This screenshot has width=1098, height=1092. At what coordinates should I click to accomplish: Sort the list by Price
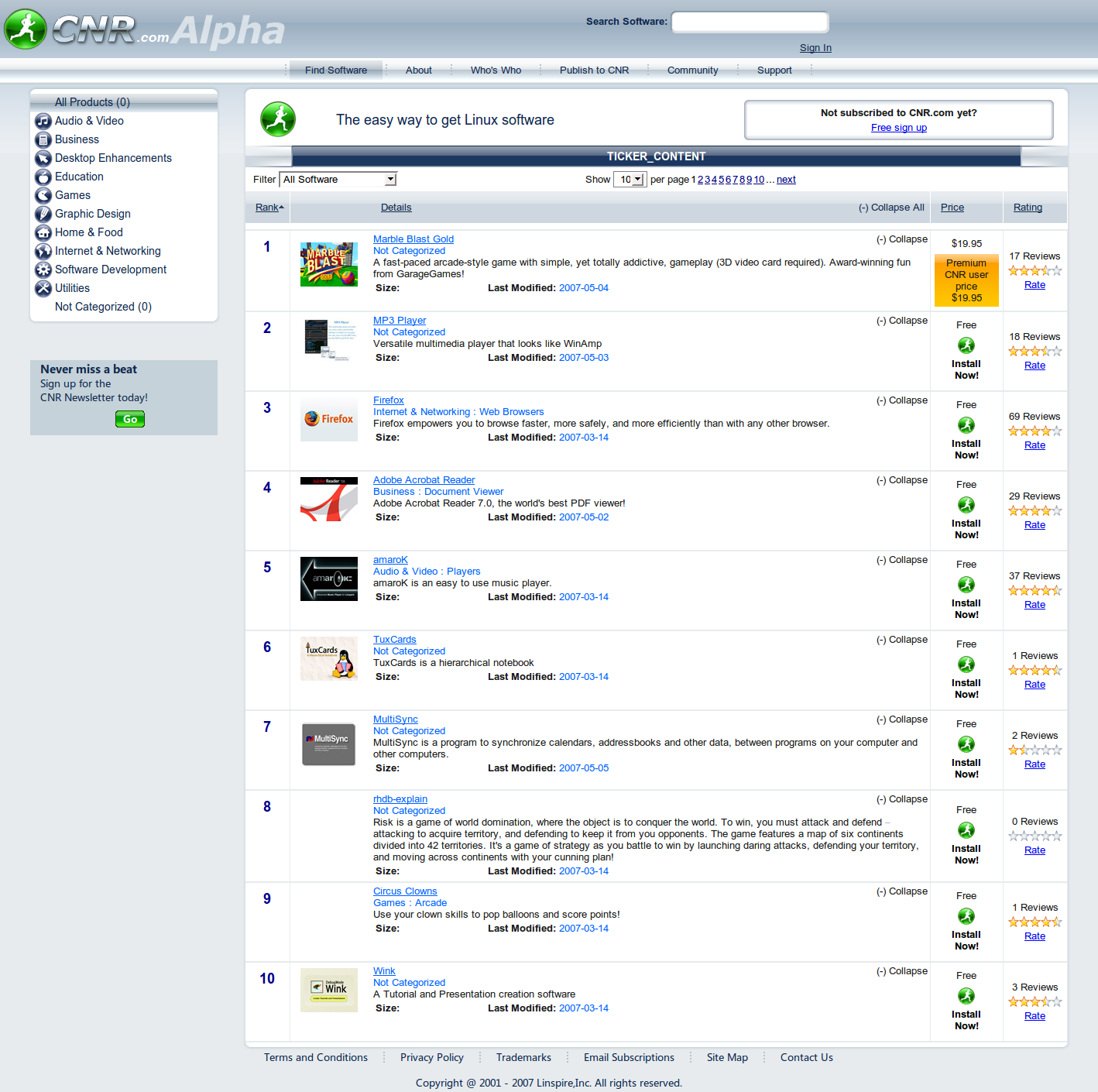pyautogui.click(x=952, y=208)
